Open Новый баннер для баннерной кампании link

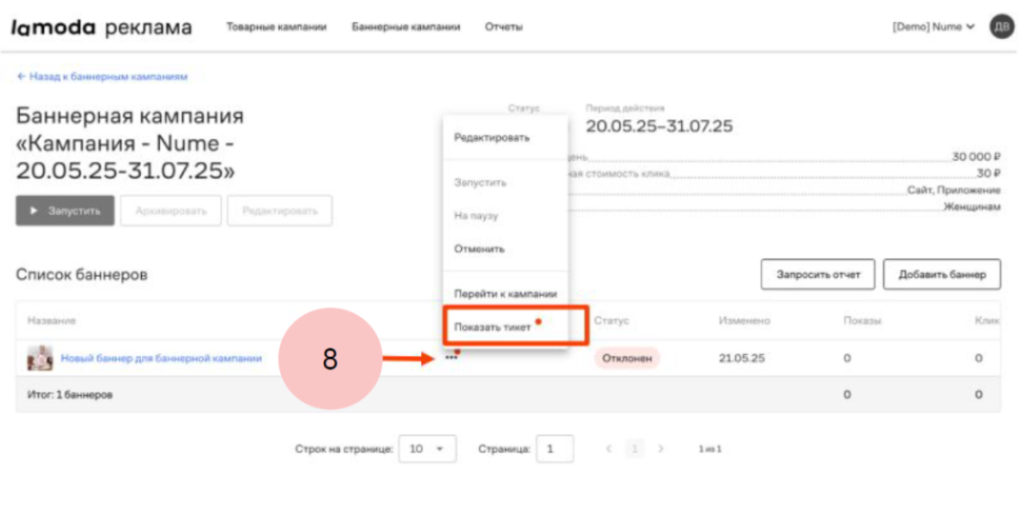point(161,358)
